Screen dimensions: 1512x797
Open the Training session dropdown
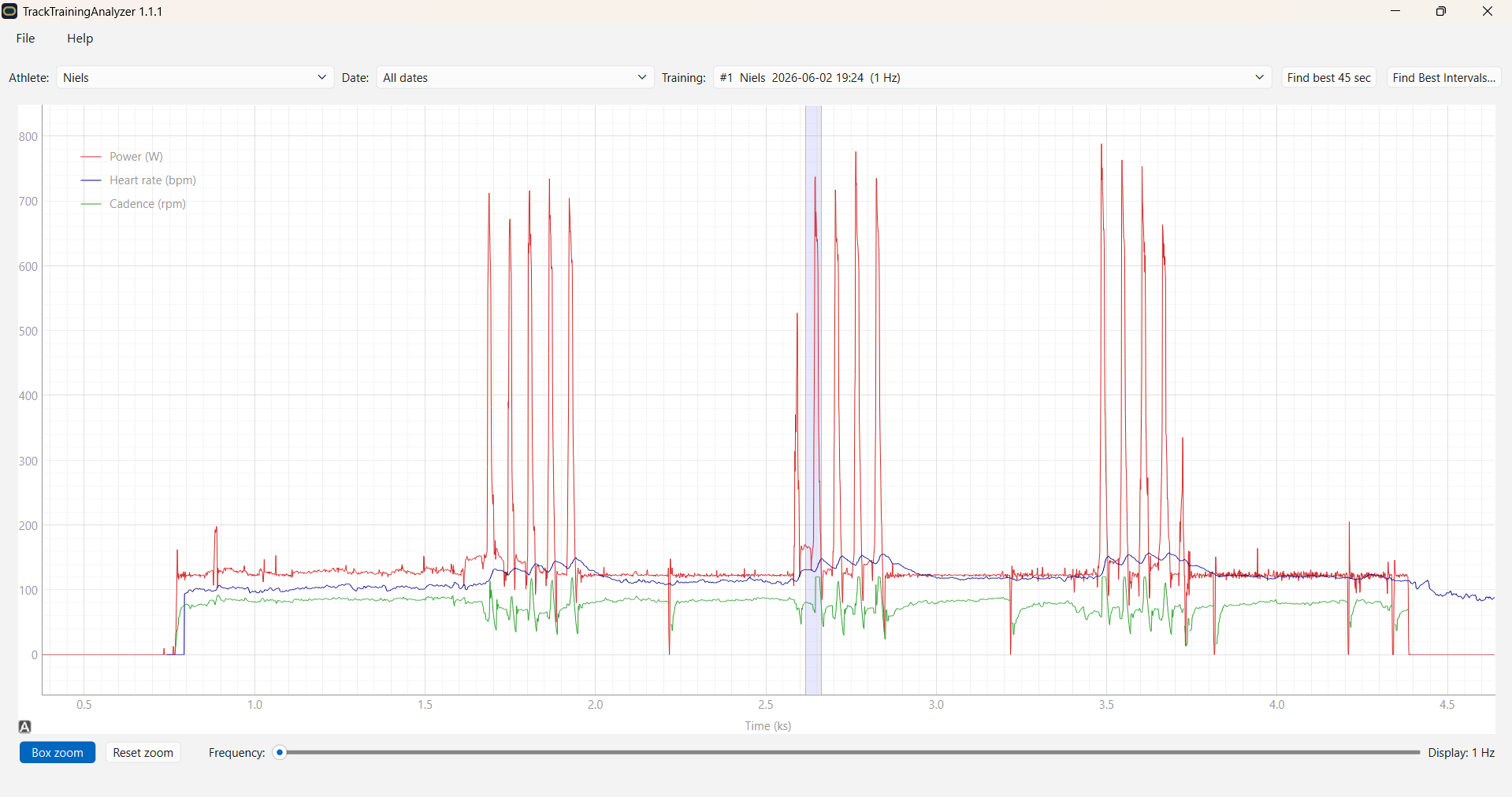click(992, 77)
